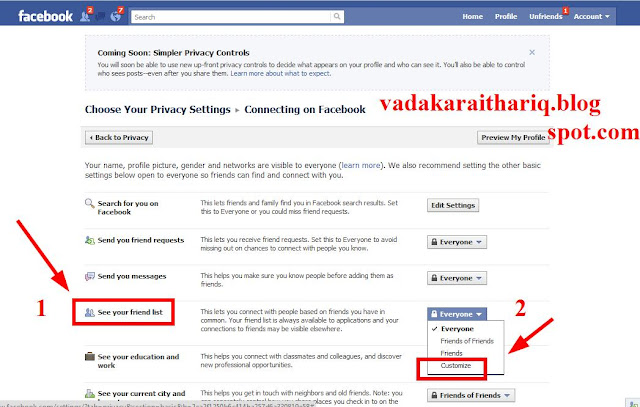Click the Send you messages icon
640x407 pixels.
tap(89, 276)
